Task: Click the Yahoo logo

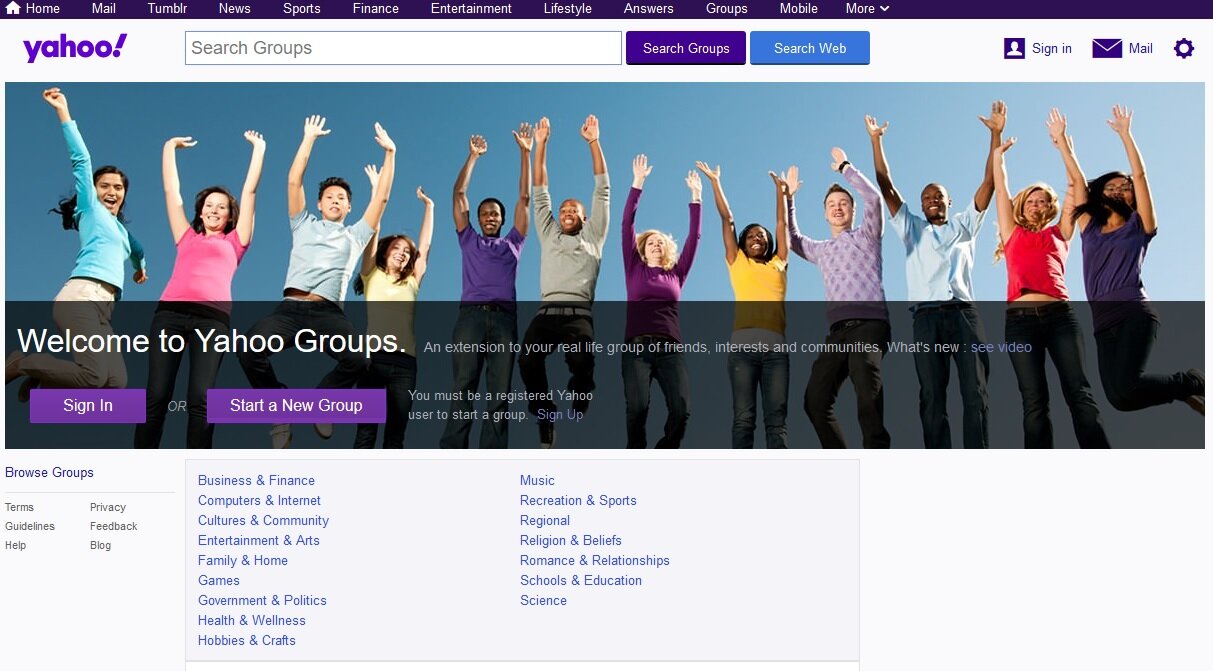Action: pyautogui.click(x=75, y=47)
